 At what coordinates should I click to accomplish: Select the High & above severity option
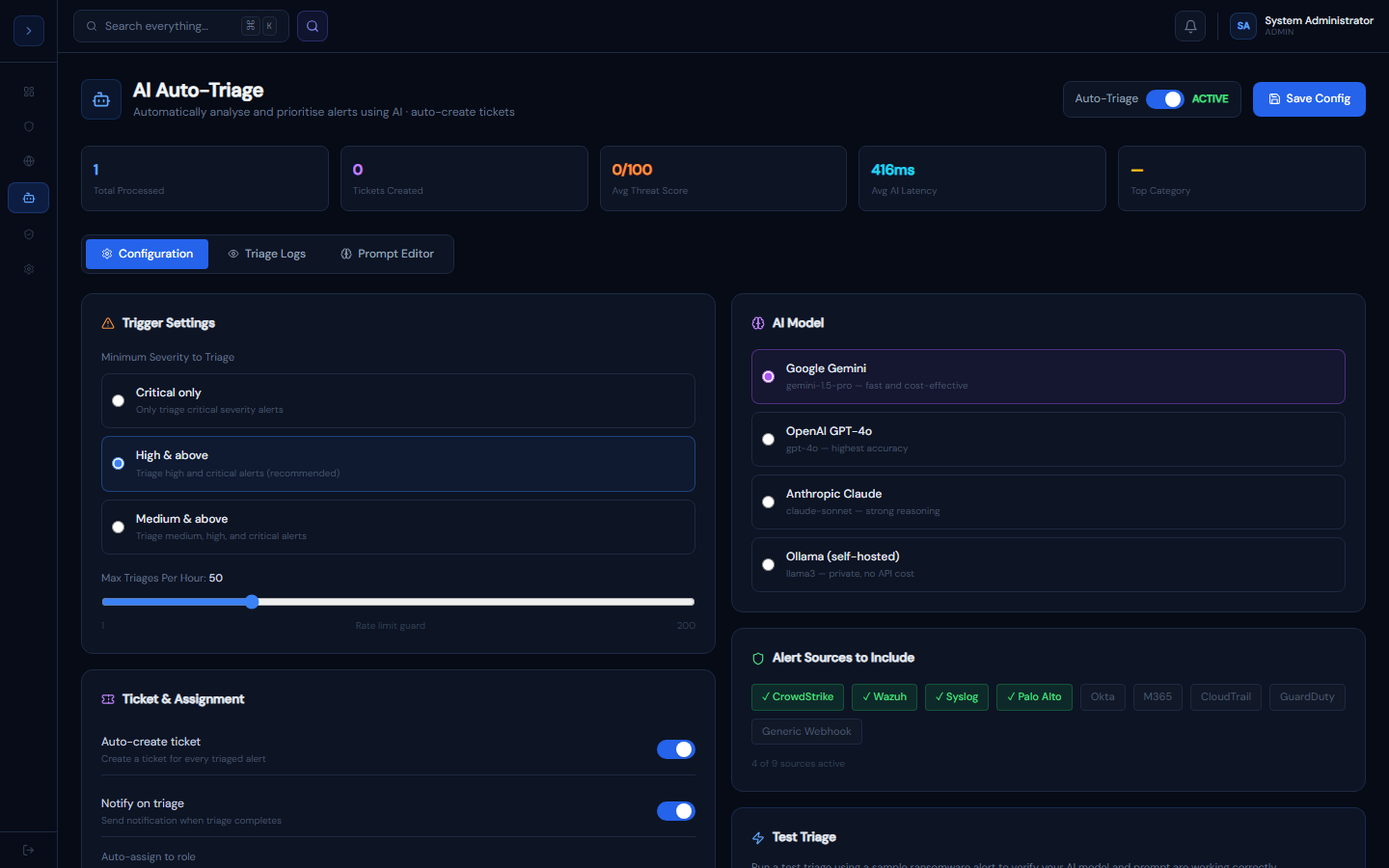coord(398,464)
